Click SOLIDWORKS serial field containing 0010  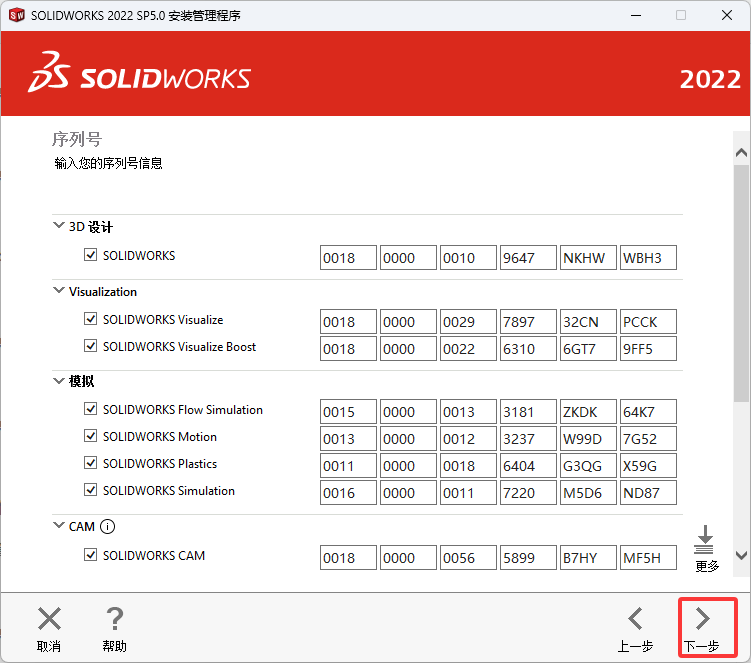click(468, 258)
